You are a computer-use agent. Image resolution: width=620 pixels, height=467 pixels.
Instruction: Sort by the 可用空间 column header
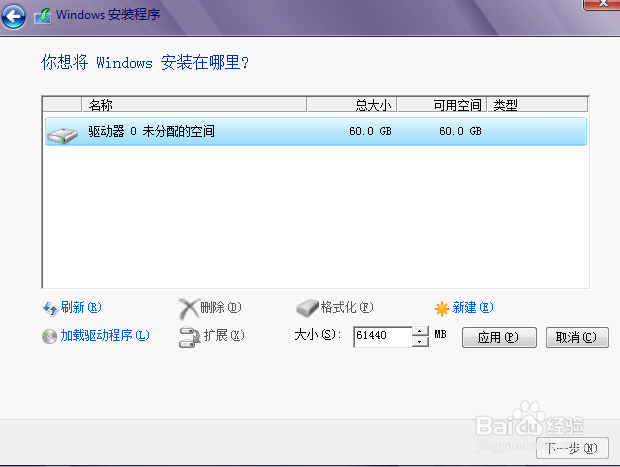442,105
